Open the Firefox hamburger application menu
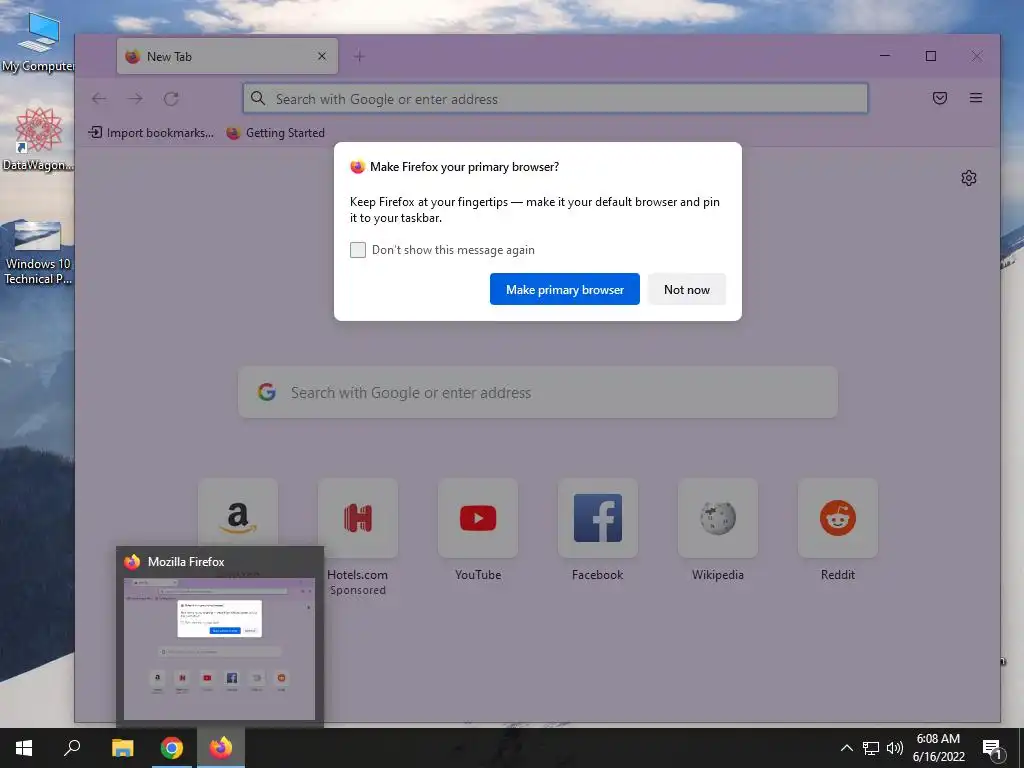The width and height of the screenshot is (1024, 768). pos(976,98)
